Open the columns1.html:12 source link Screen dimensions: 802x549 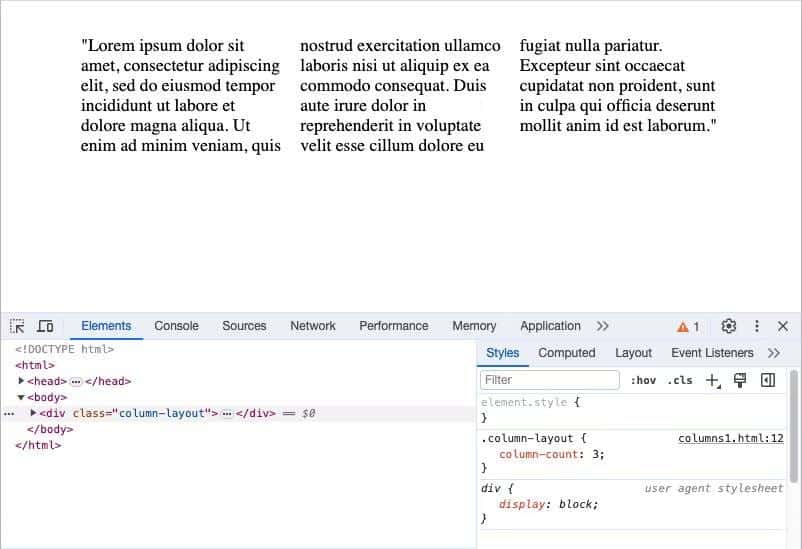coord(731,438)
